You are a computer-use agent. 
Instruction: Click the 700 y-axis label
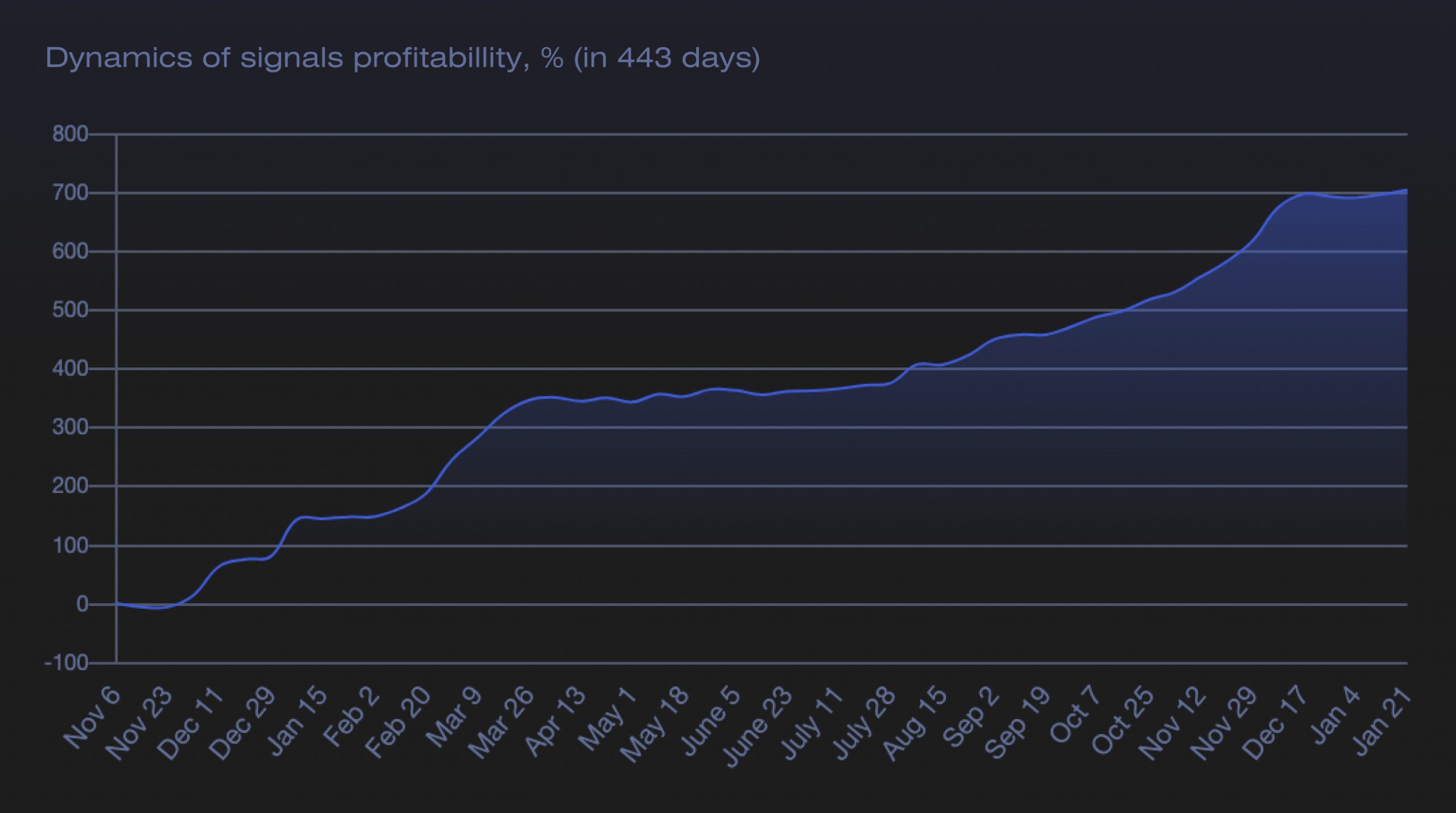point(70,193)
